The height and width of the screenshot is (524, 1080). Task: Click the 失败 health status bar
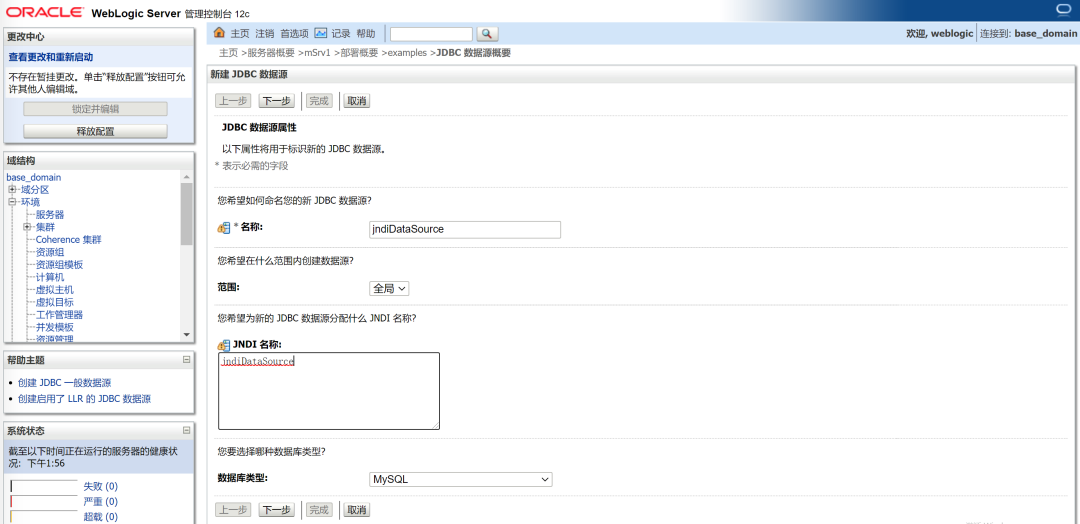[x=43, y=486]
